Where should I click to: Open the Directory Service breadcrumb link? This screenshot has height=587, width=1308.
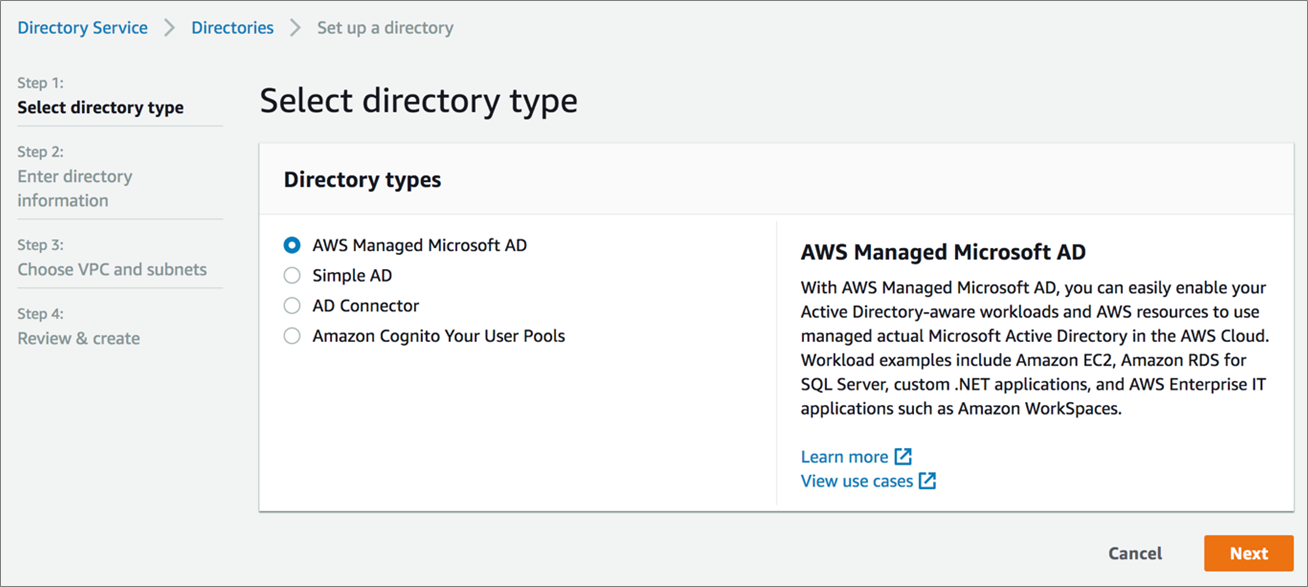point(83,28)
